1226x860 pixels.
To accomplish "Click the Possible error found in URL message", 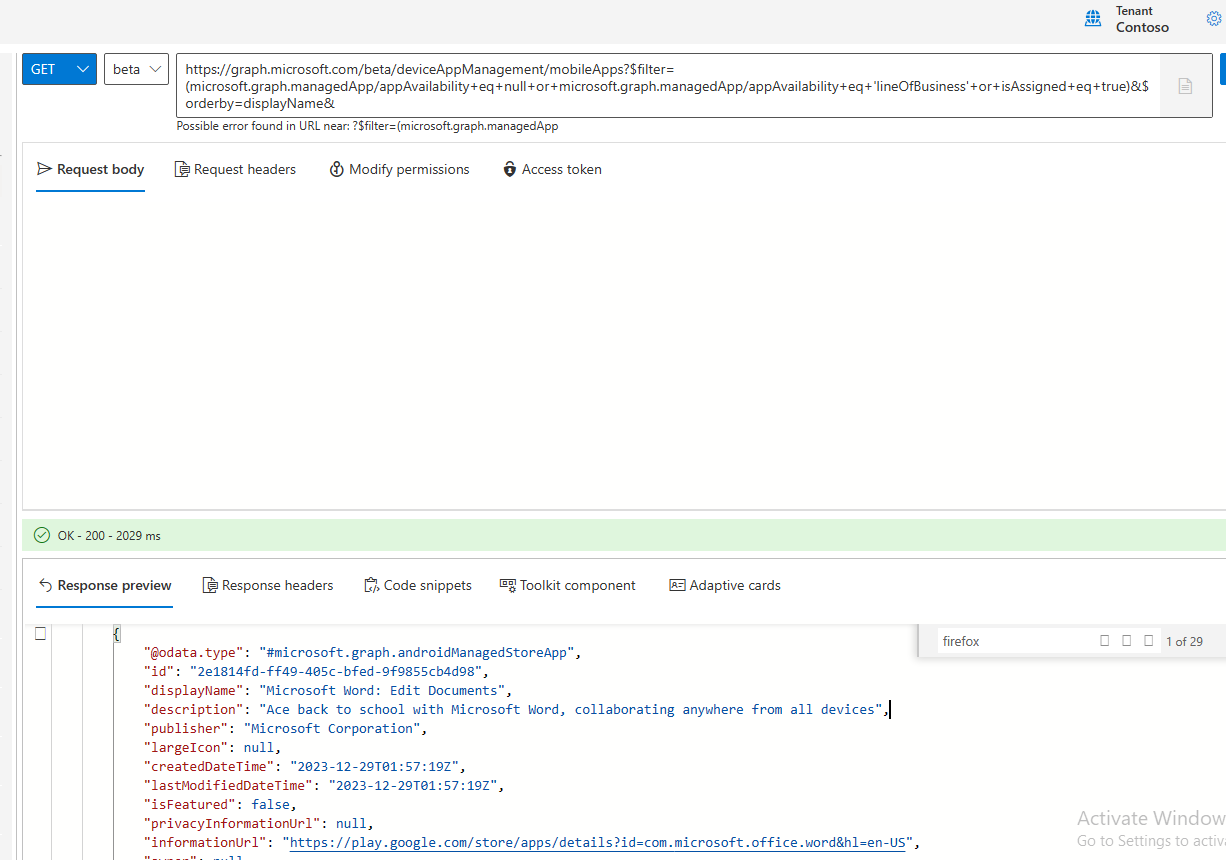I will point(367,126).
